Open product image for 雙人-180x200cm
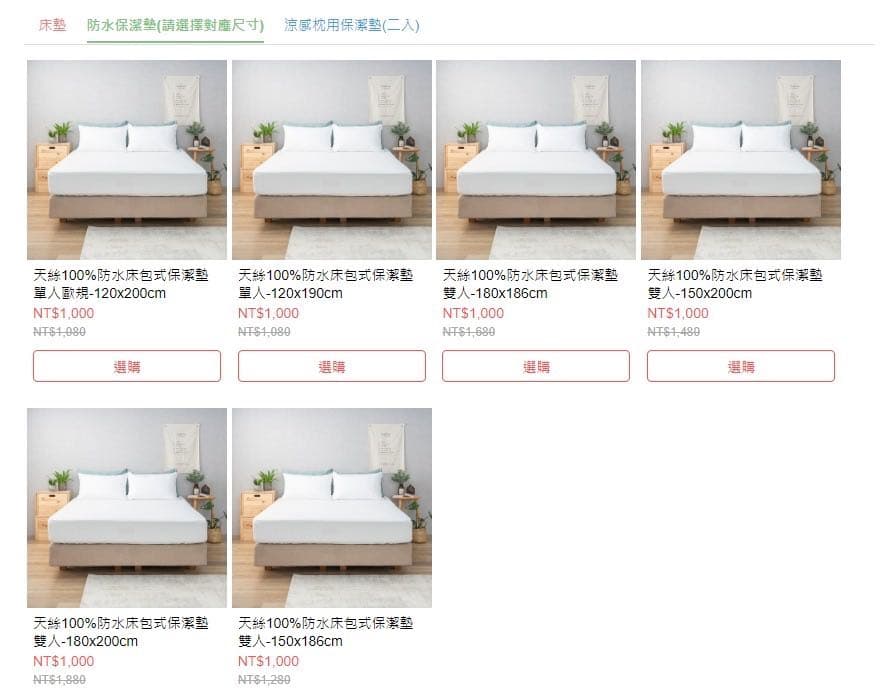Screen dimensions: 881x695 pos(127,508)
